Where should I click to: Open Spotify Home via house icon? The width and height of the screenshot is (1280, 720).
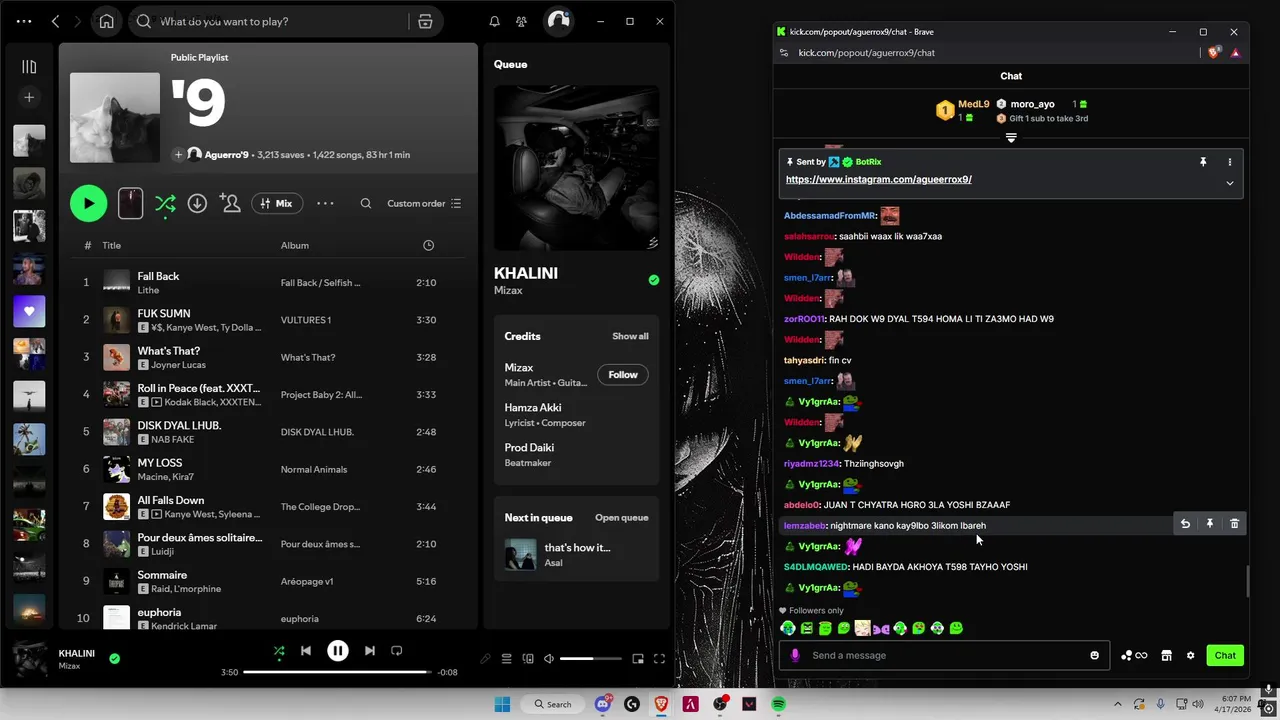[x=107, y=21]
